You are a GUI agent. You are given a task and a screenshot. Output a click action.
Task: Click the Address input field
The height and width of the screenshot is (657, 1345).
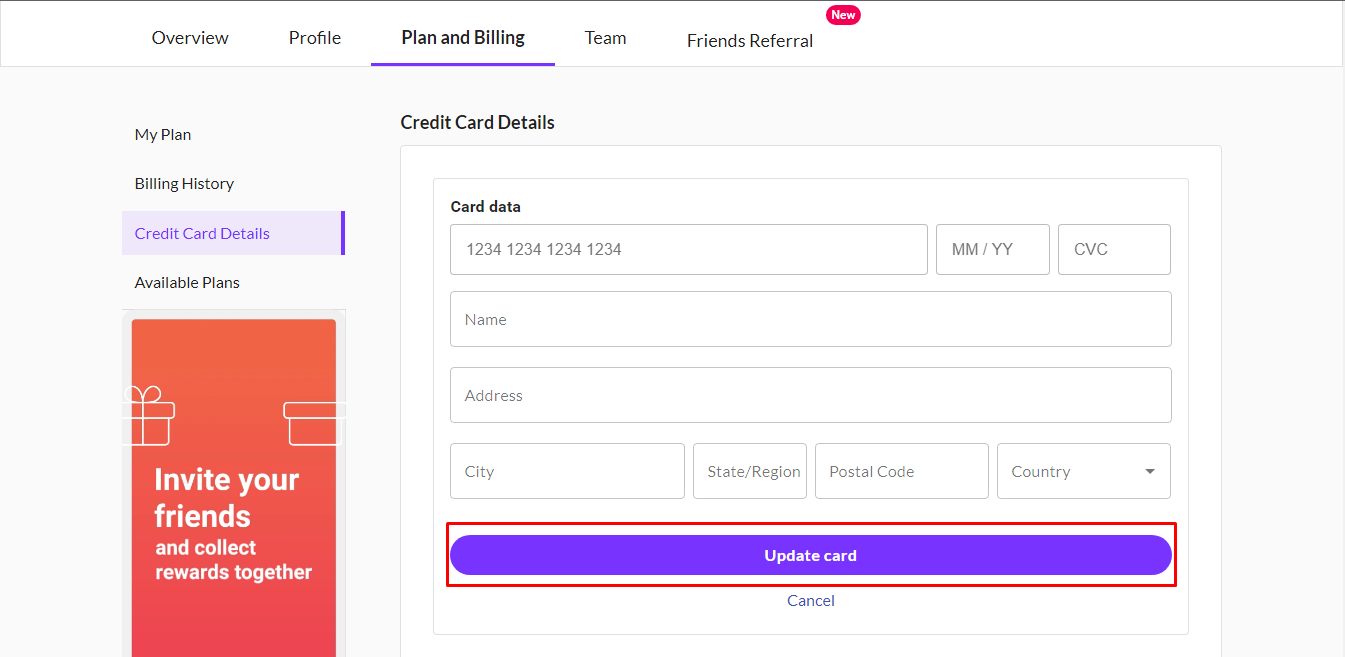pyautogui.click(x=810, y=394)
